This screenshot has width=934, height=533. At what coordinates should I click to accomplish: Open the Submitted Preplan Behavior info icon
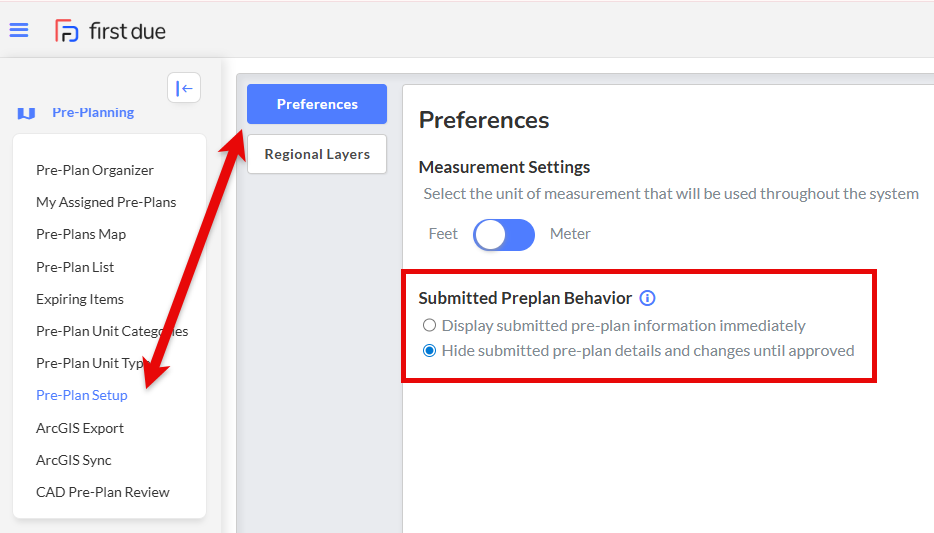click(647, 298)
